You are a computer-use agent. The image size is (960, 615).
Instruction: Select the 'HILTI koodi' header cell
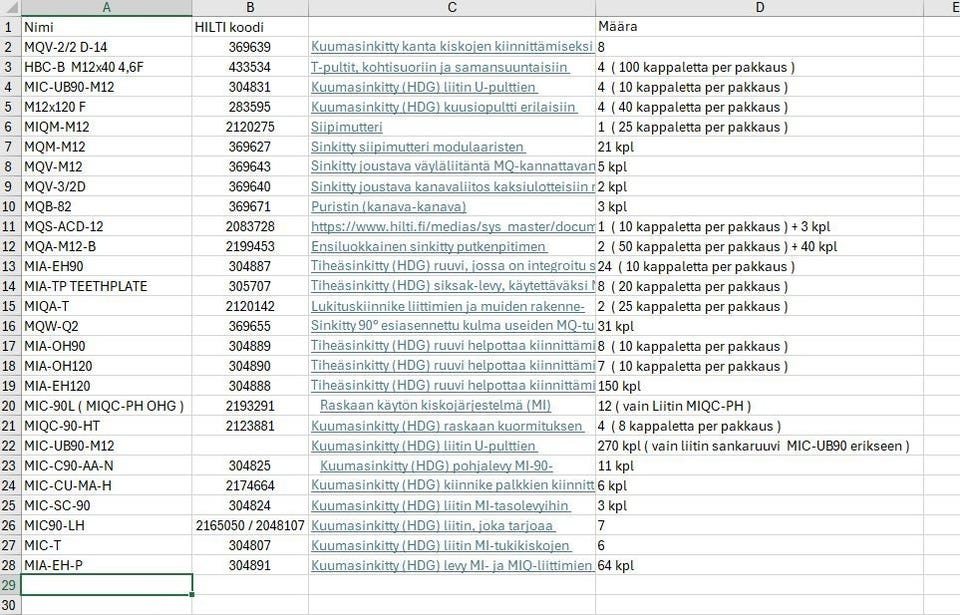pos(250,27)
